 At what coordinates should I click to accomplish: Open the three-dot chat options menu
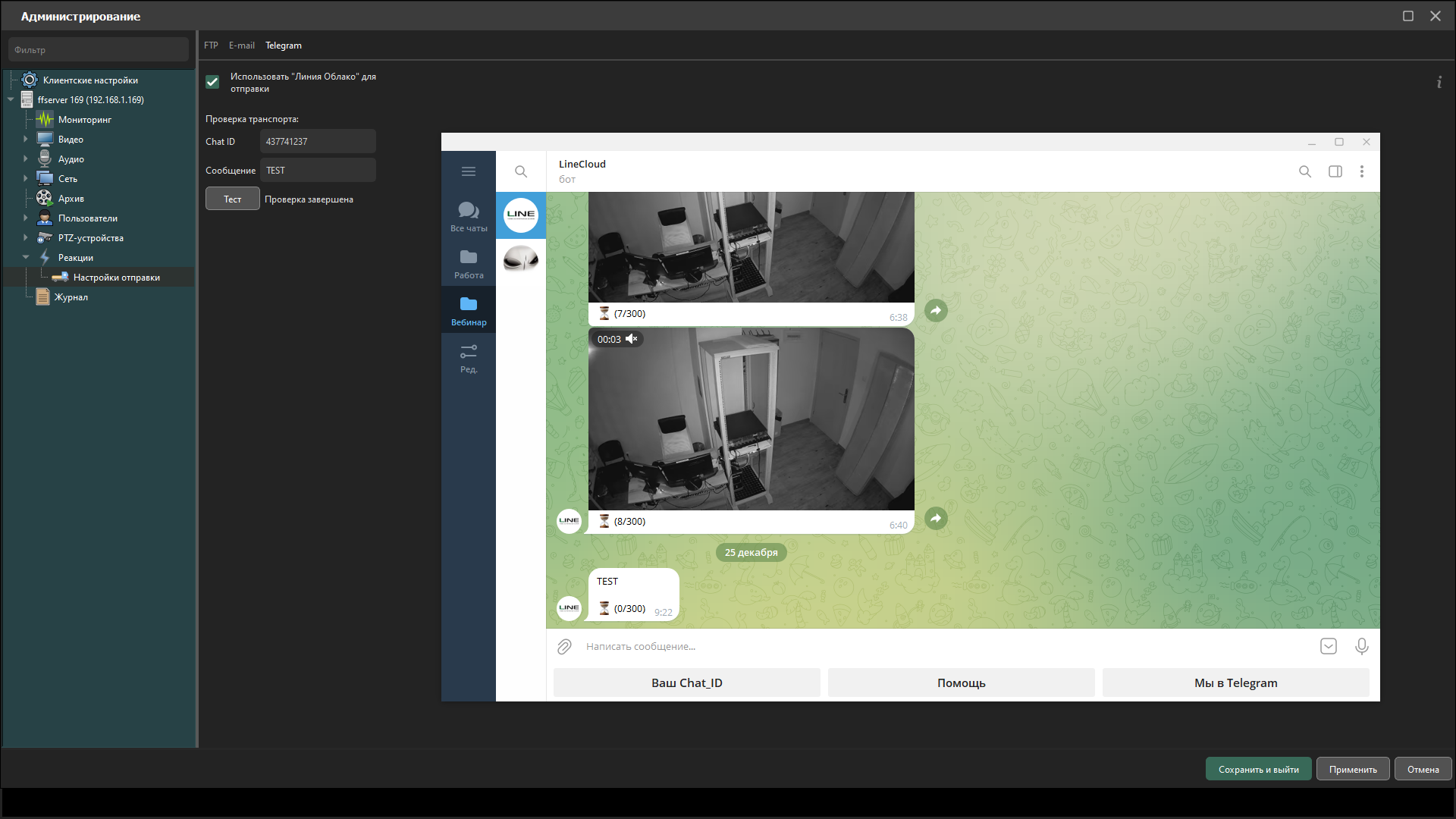click(x=1362, y=171)
